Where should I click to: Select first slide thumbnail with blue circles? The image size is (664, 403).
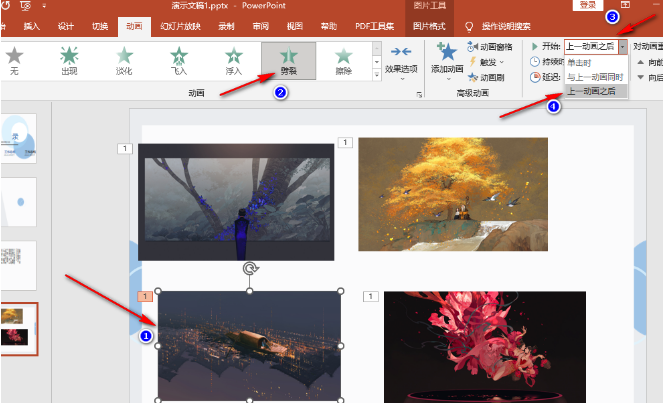click(x=19, y=138)
